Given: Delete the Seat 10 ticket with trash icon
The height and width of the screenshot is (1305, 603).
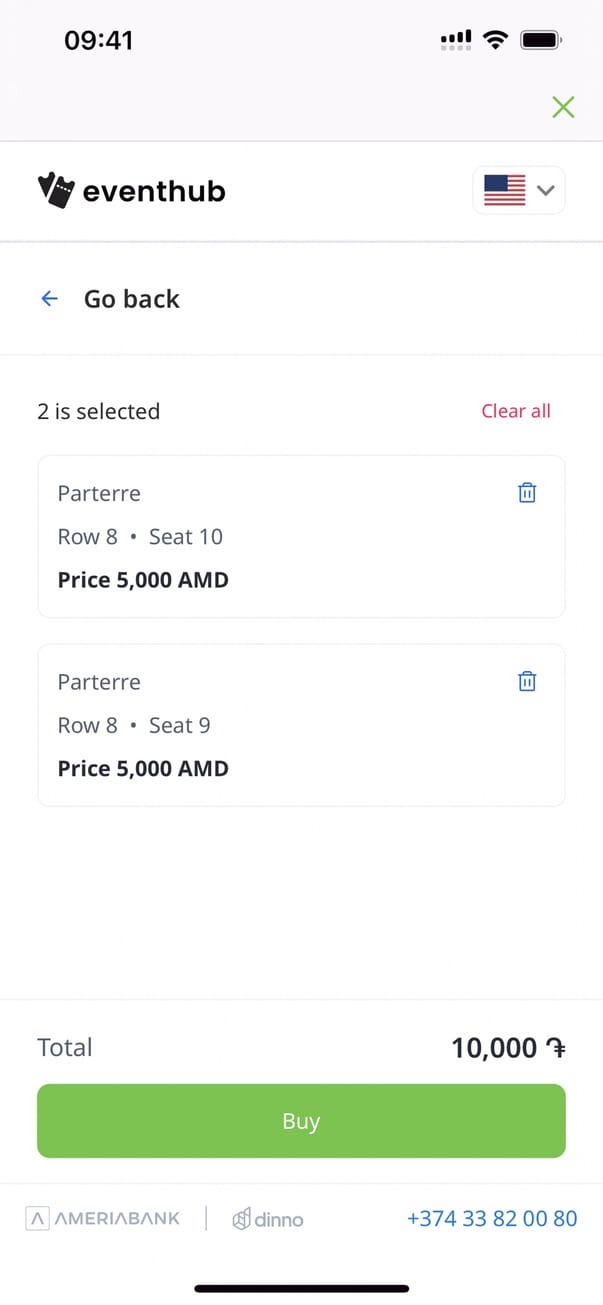Looking at the screenshot, I should click(527, 493).
